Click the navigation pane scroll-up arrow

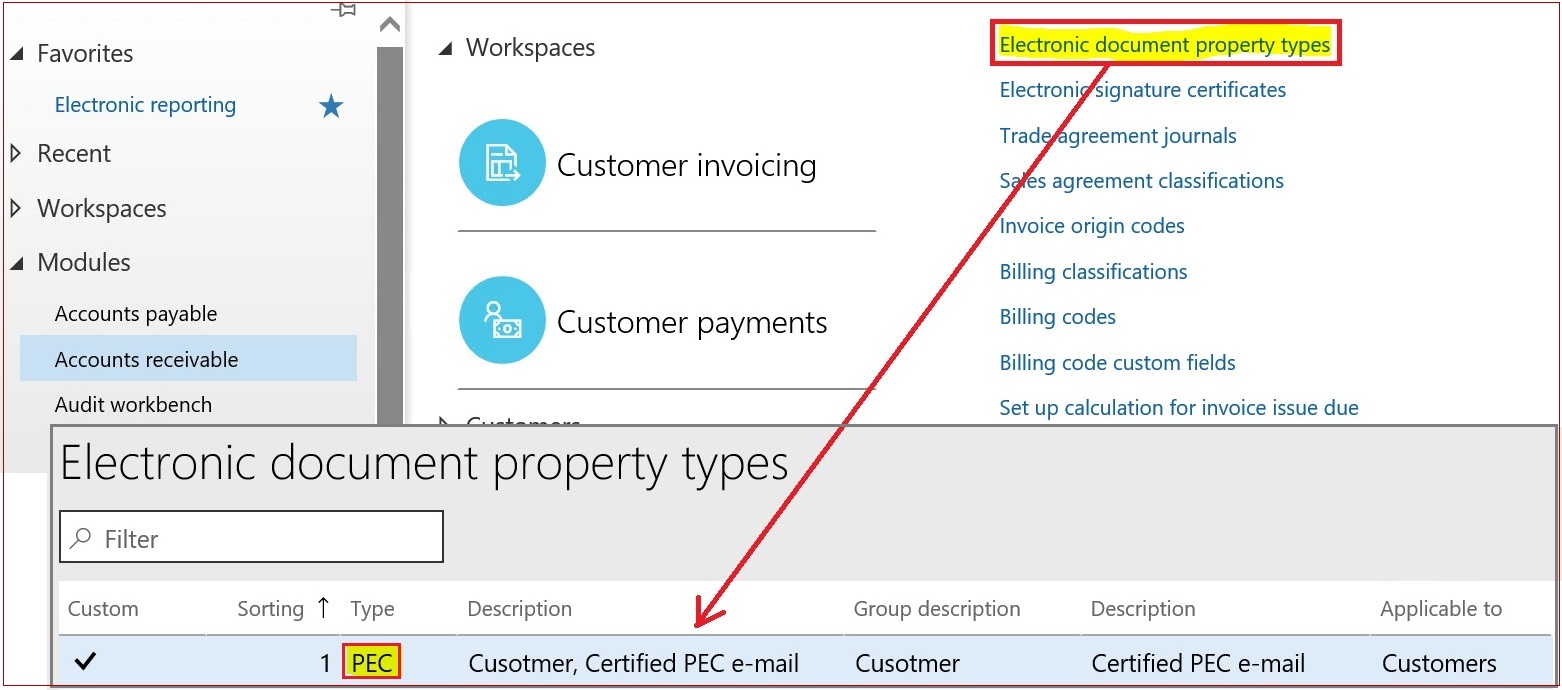pyautogui.click(x=390, y=24)
